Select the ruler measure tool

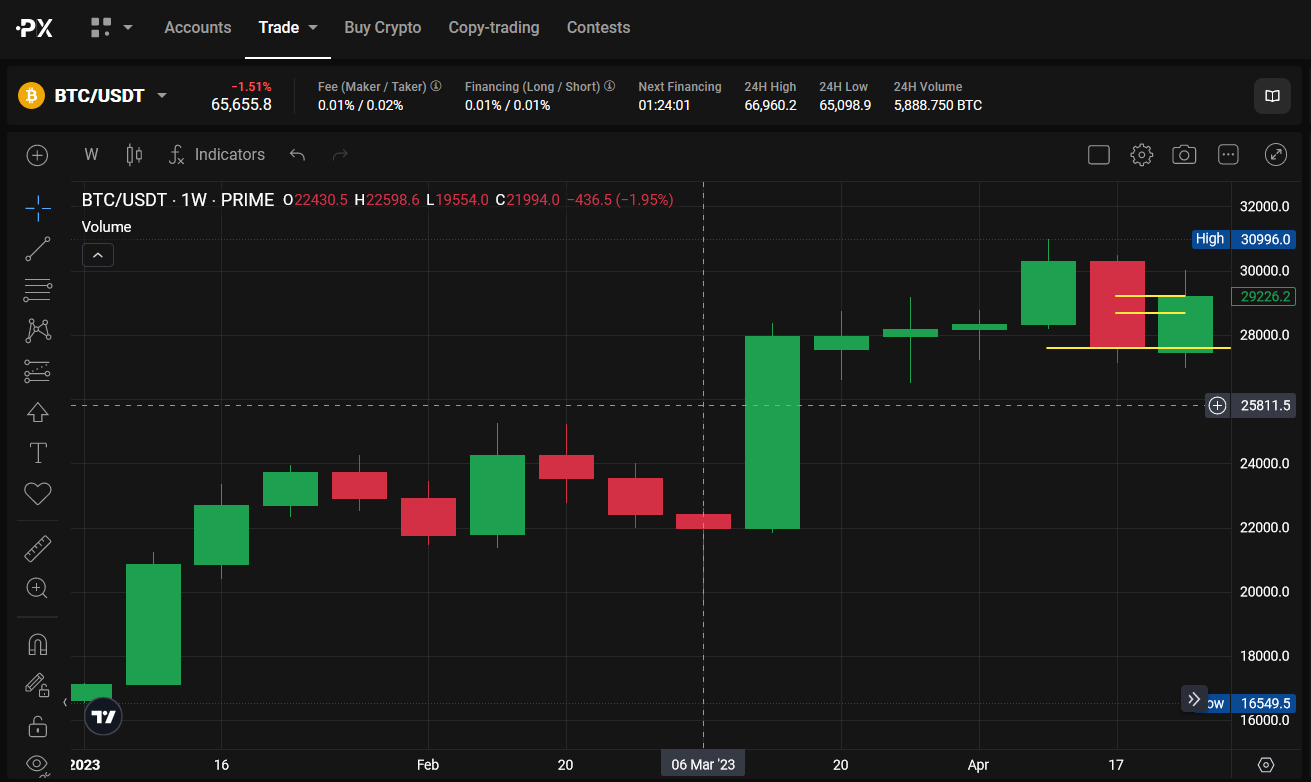coord(38,548)
